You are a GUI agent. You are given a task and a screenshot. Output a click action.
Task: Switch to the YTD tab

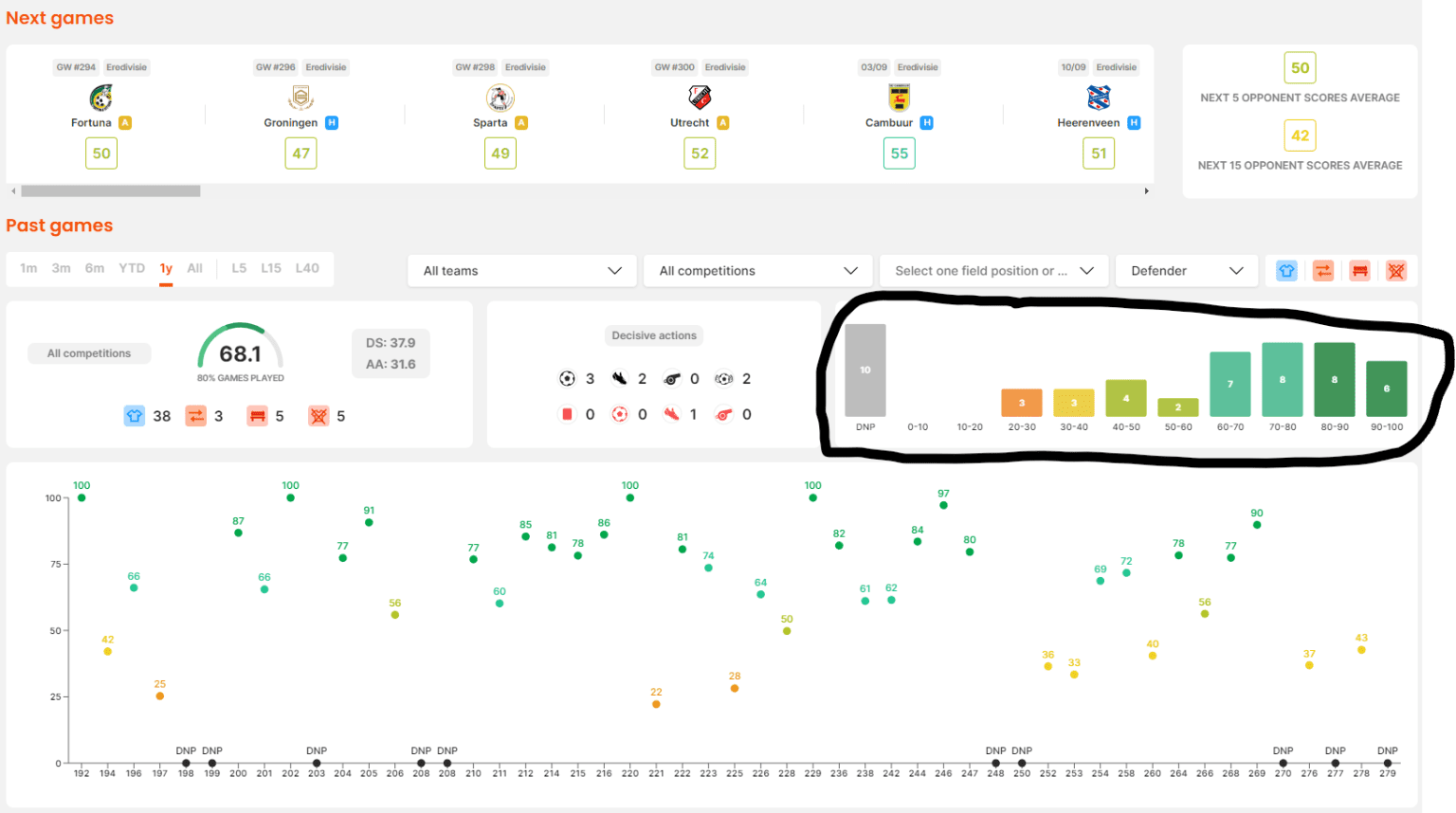pos(132,268)
